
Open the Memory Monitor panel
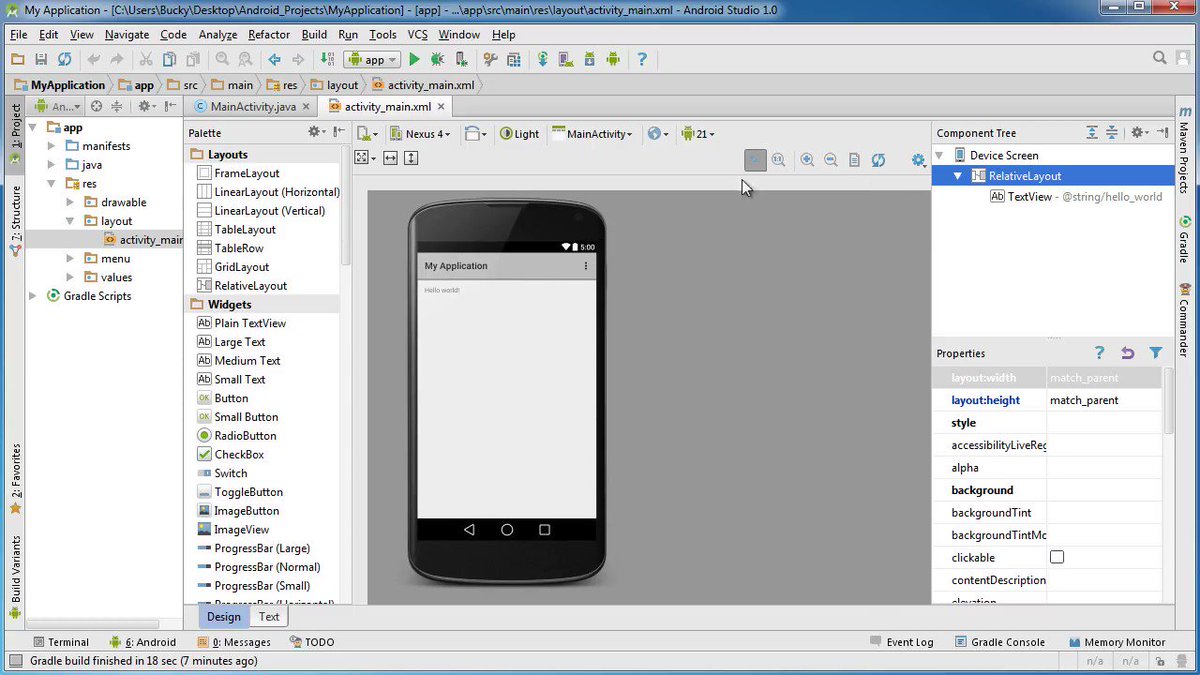click(x=1117, y=642)
